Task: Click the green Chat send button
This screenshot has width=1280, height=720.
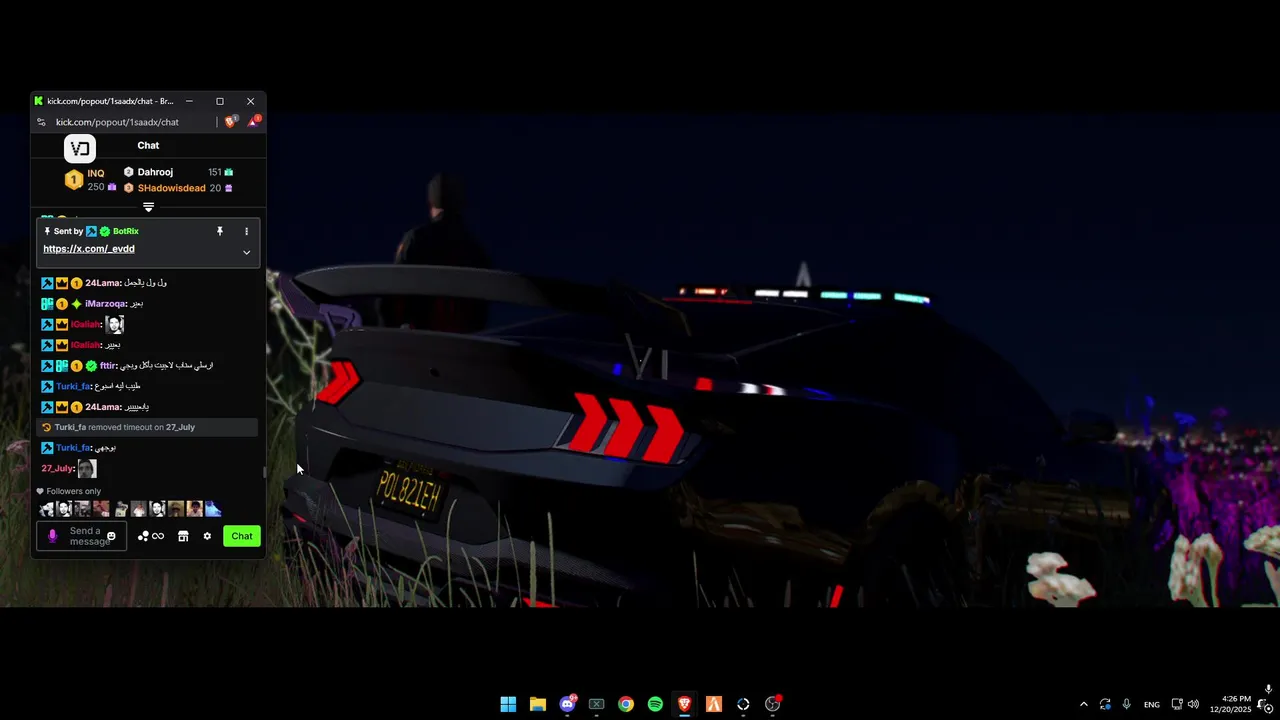Action: click(x=242, y=536)
